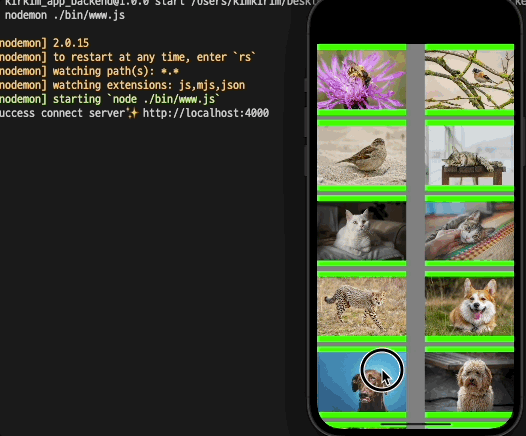Viewport: 526px width, 436px height.
Task: Click the http://localhost:4000 URL in terminal
Action: [206, 113]
